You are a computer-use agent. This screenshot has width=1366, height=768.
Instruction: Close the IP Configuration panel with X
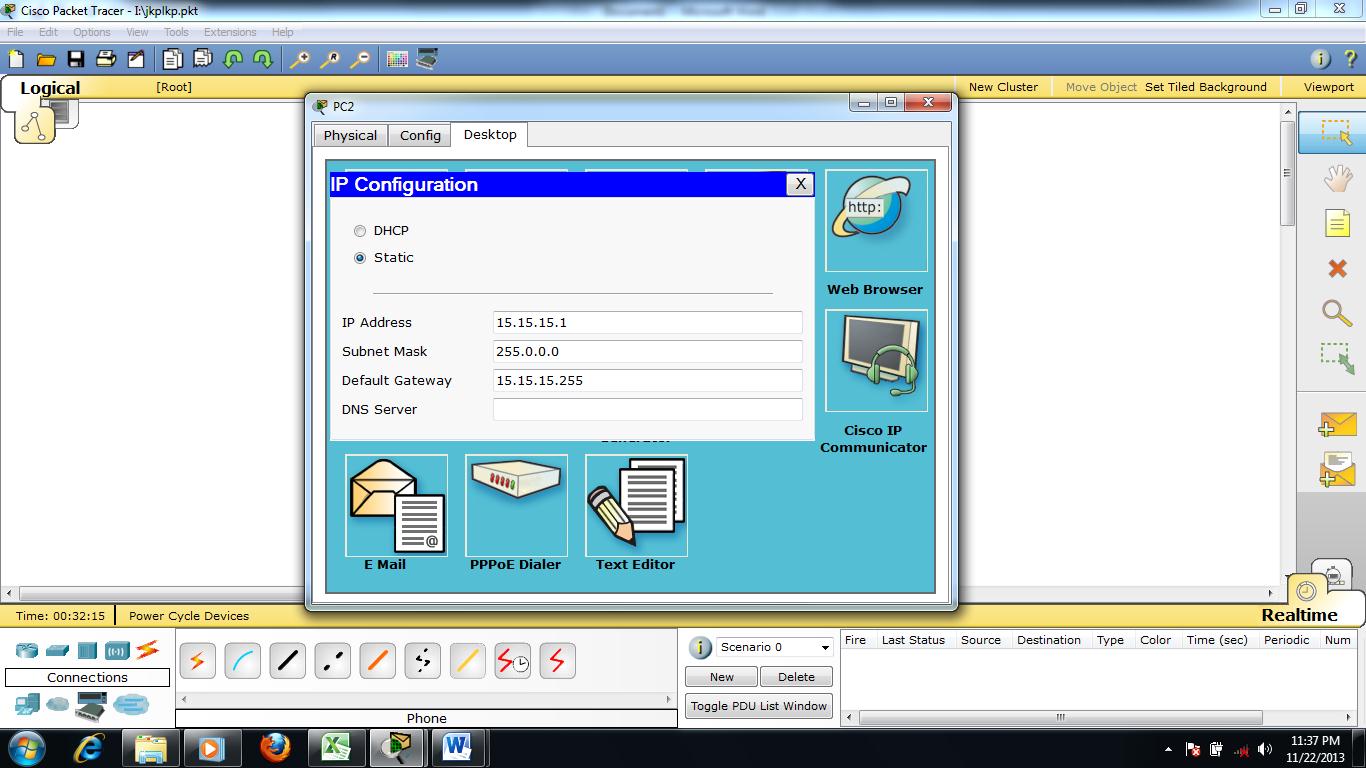click(800, 184)
